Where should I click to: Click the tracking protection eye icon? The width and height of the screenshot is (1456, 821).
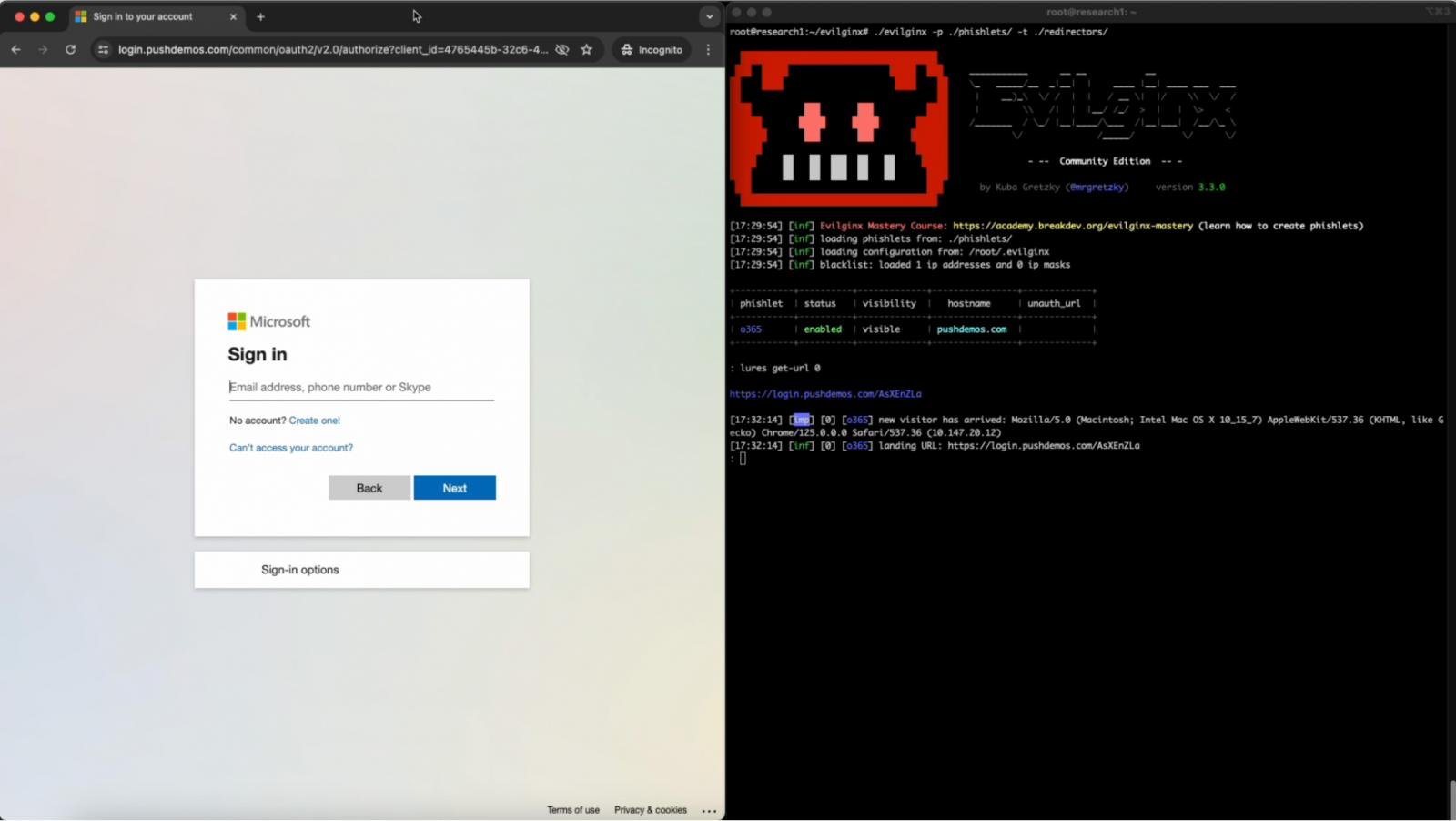point(562,49)
